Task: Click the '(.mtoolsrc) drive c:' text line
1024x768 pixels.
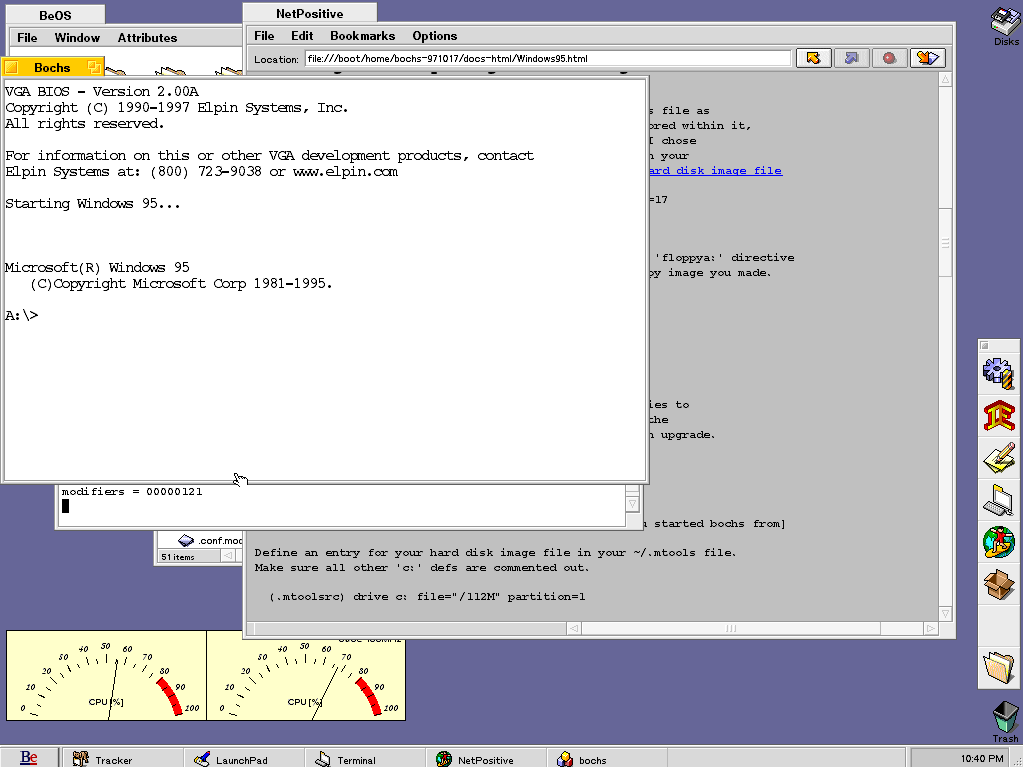Action: (427, 596)
